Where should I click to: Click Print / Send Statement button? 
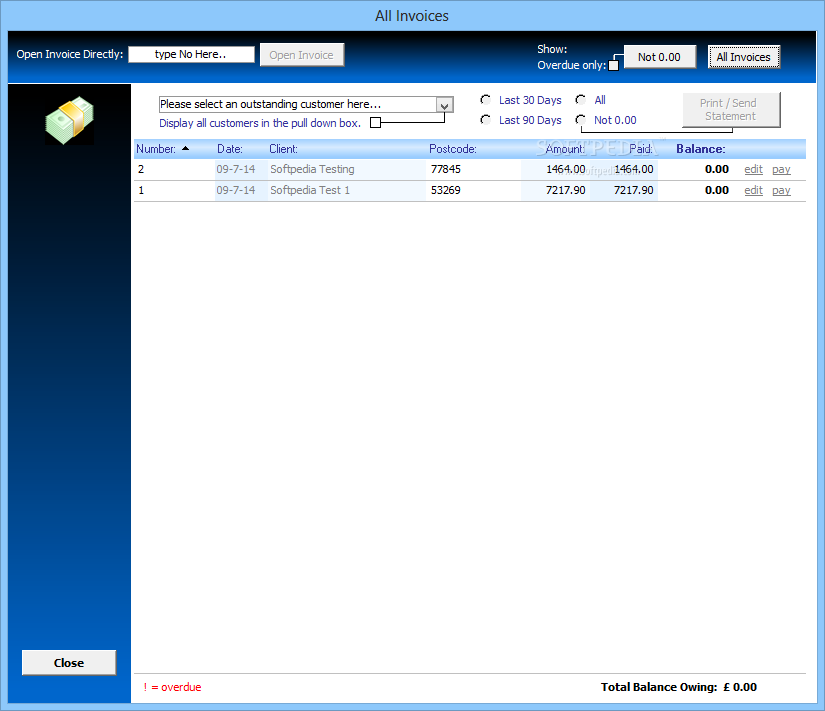coord(731,109)
